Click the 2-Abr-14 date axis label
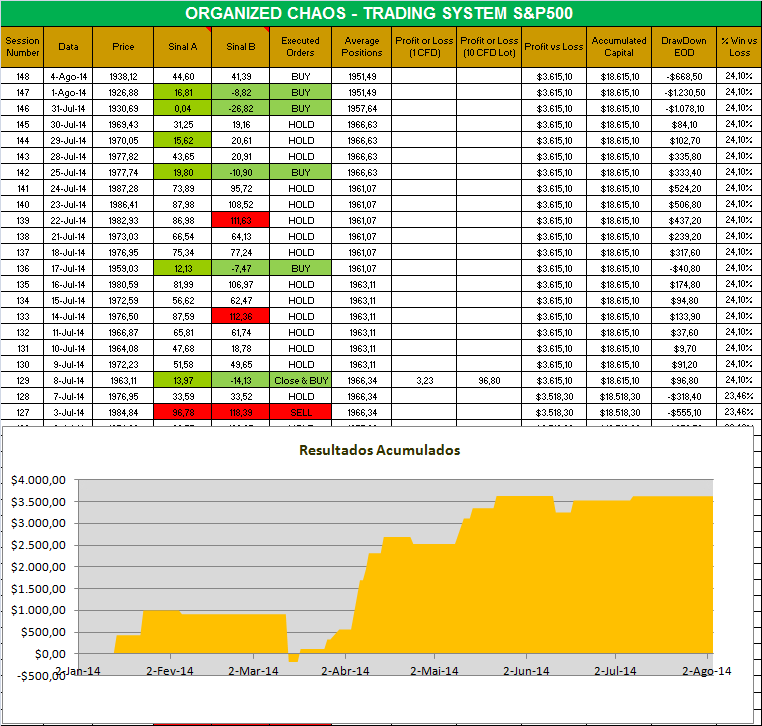Viewport: 762px width, 726px height. [x=345, y=671]
